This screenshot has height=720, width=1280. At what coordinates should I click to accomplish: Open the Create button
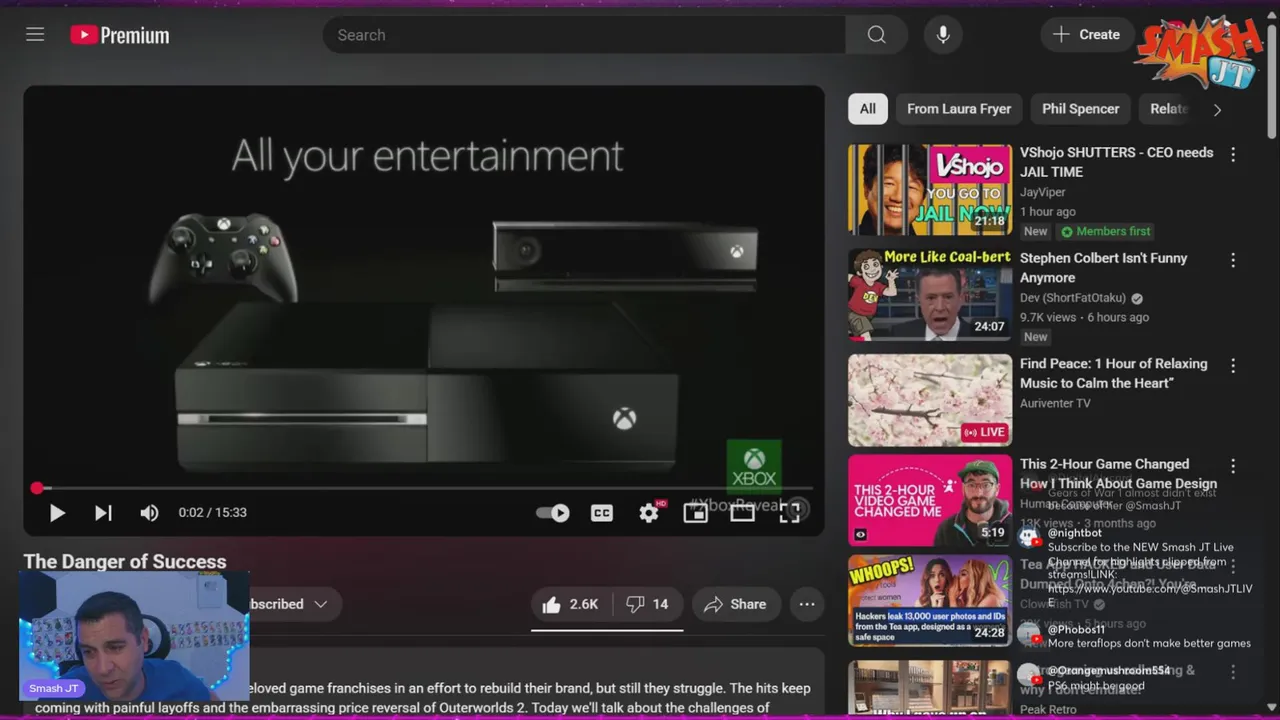(1087, 35)
